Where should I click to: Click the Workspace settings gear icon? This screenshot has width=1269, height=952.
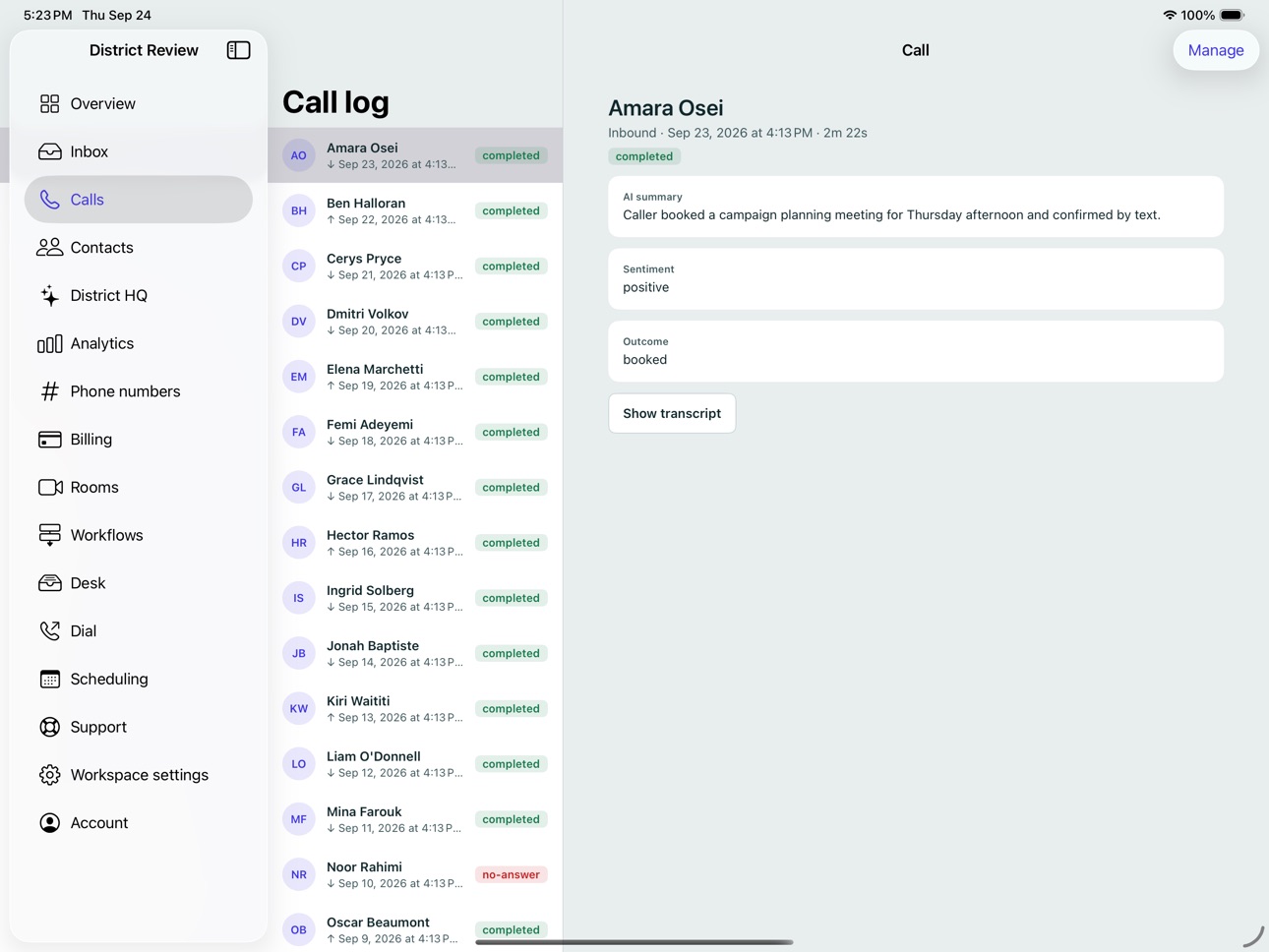49,775
